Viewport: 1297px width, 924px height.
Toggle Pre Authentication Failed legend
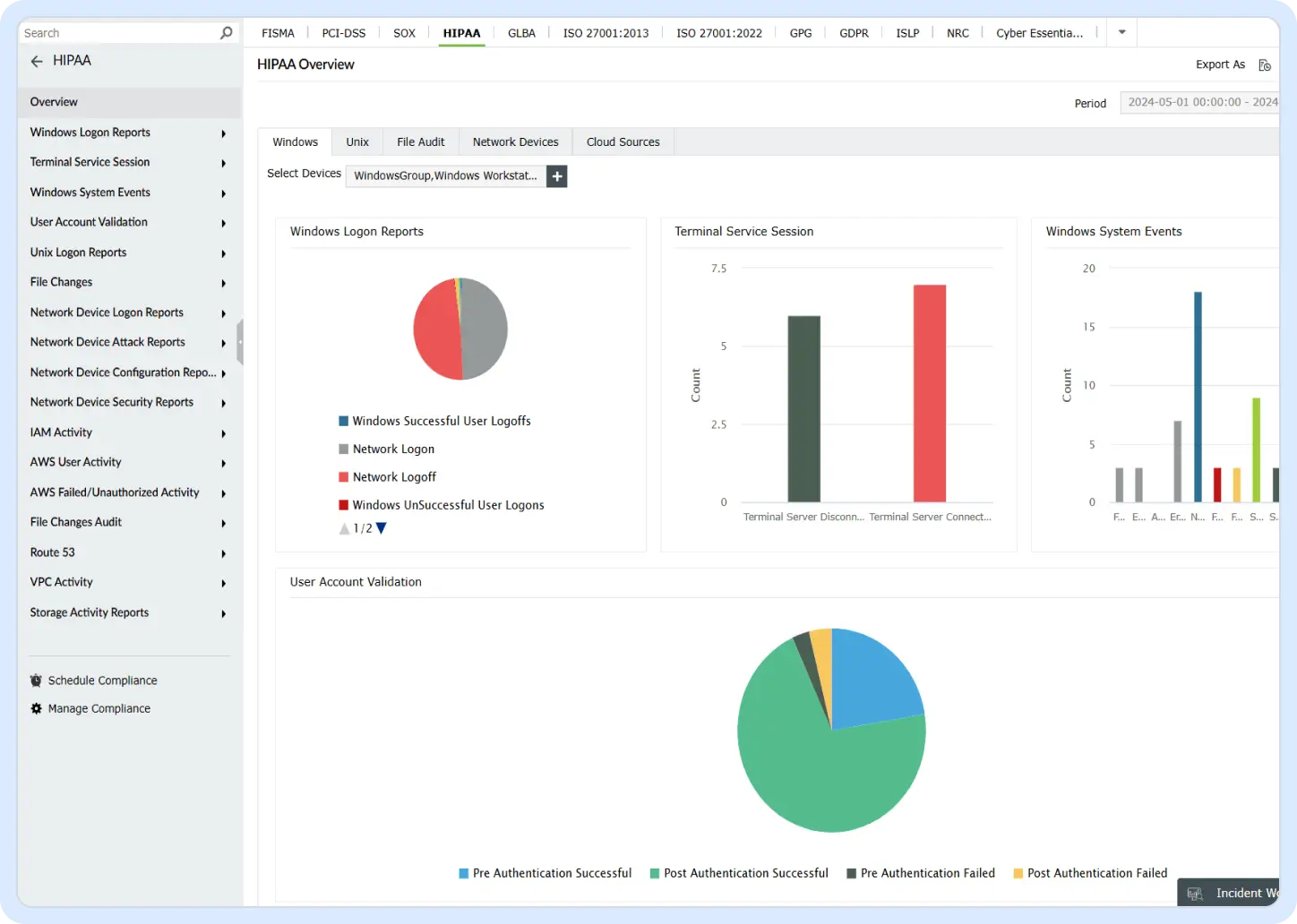(x=921, y=873)
